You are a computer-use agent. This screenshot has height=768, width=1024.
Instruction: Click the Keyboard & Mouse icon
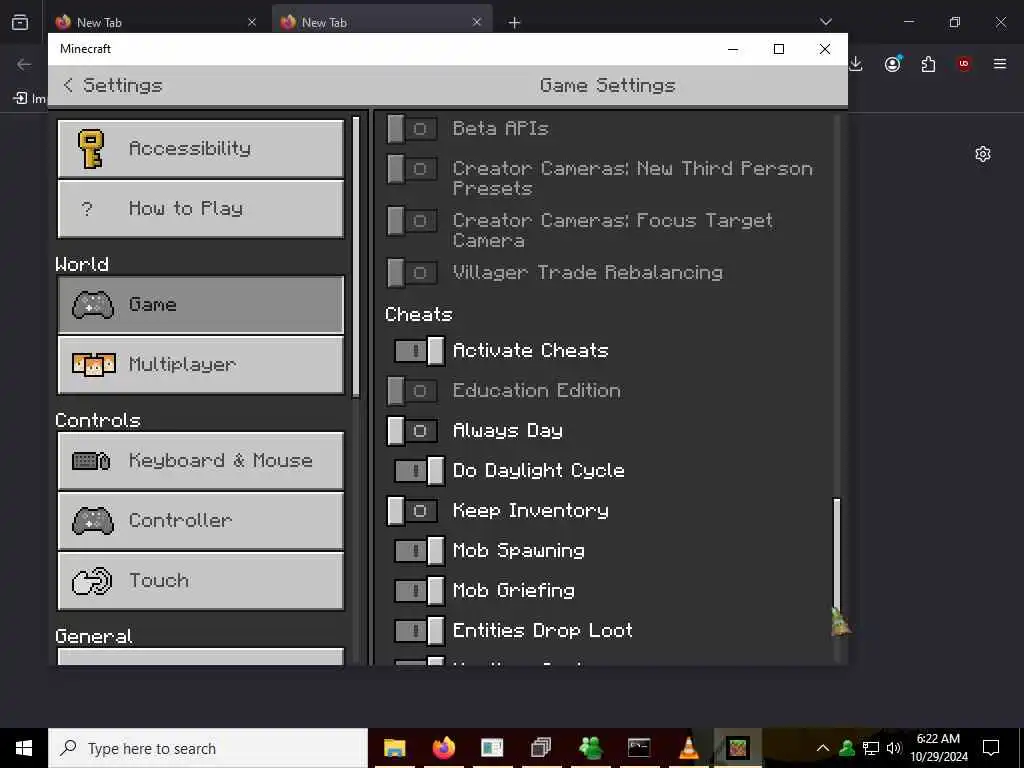[91, 461]
